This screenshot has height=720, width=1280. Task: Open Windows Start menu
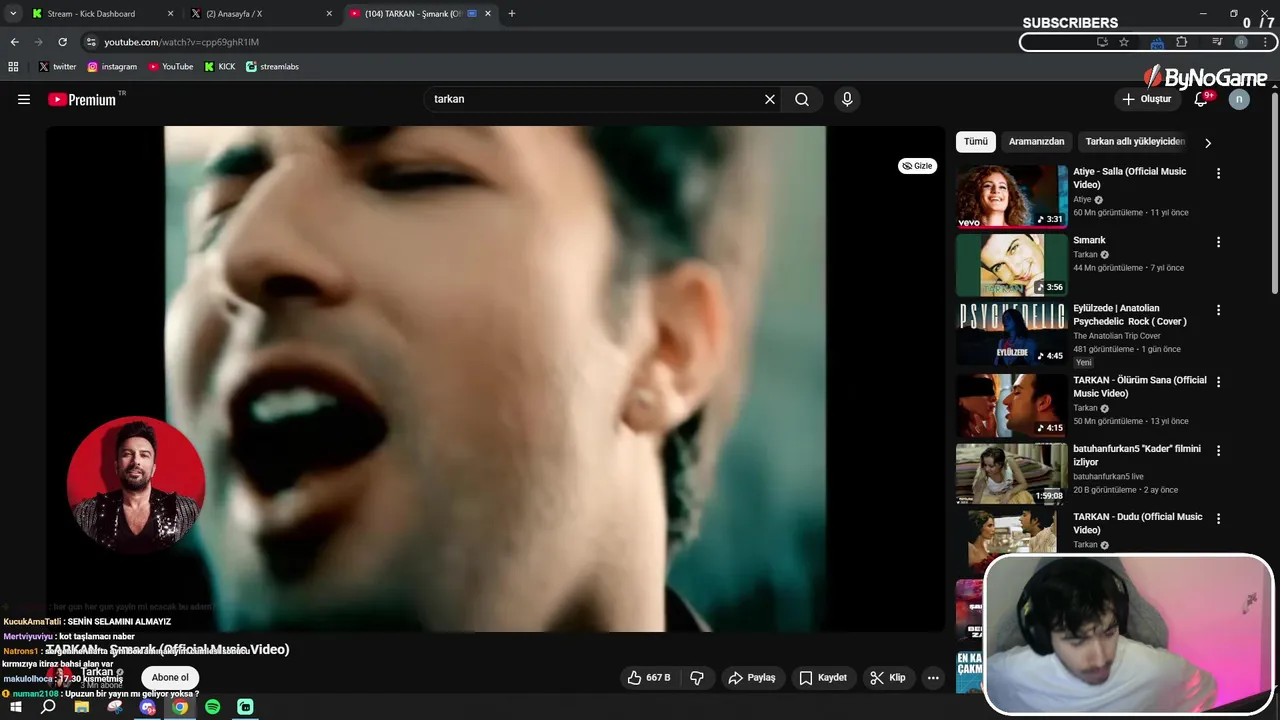click(x=16, y=707)
